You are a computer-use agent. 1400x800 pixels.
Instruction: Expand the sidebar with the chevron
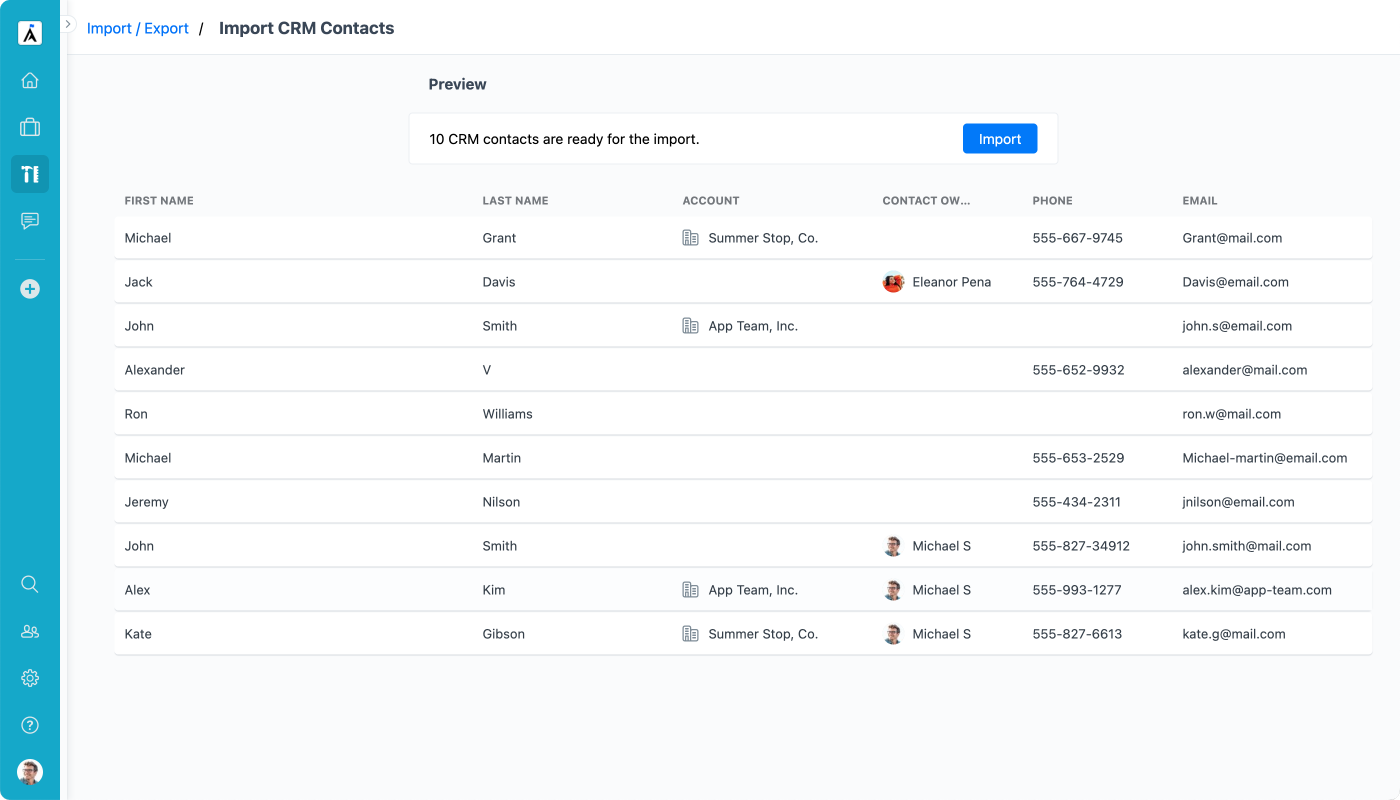(x=68, y=23)
